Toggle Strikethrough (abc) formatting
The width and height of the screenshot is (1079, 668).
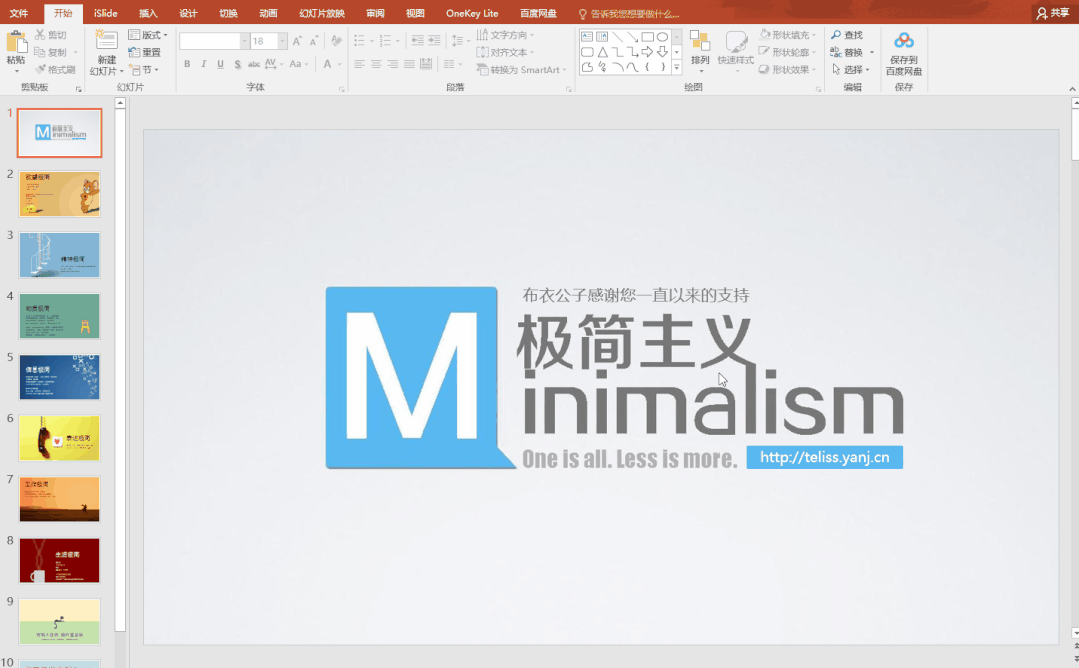click(254, 64)
